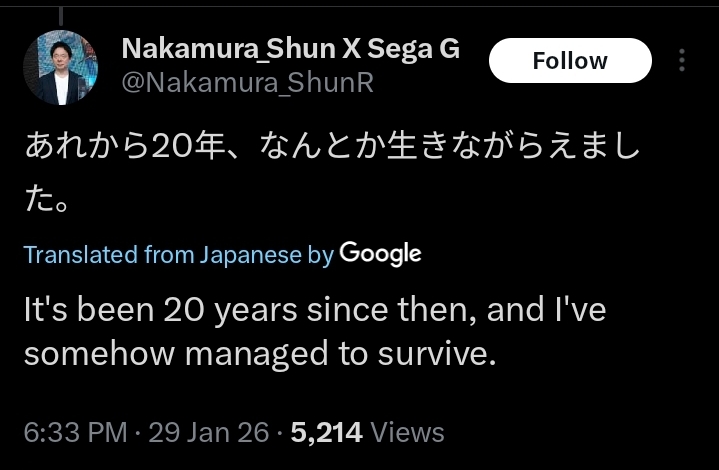
Task: Click the first line of Japanese text
Action: [x=331, y=151]
